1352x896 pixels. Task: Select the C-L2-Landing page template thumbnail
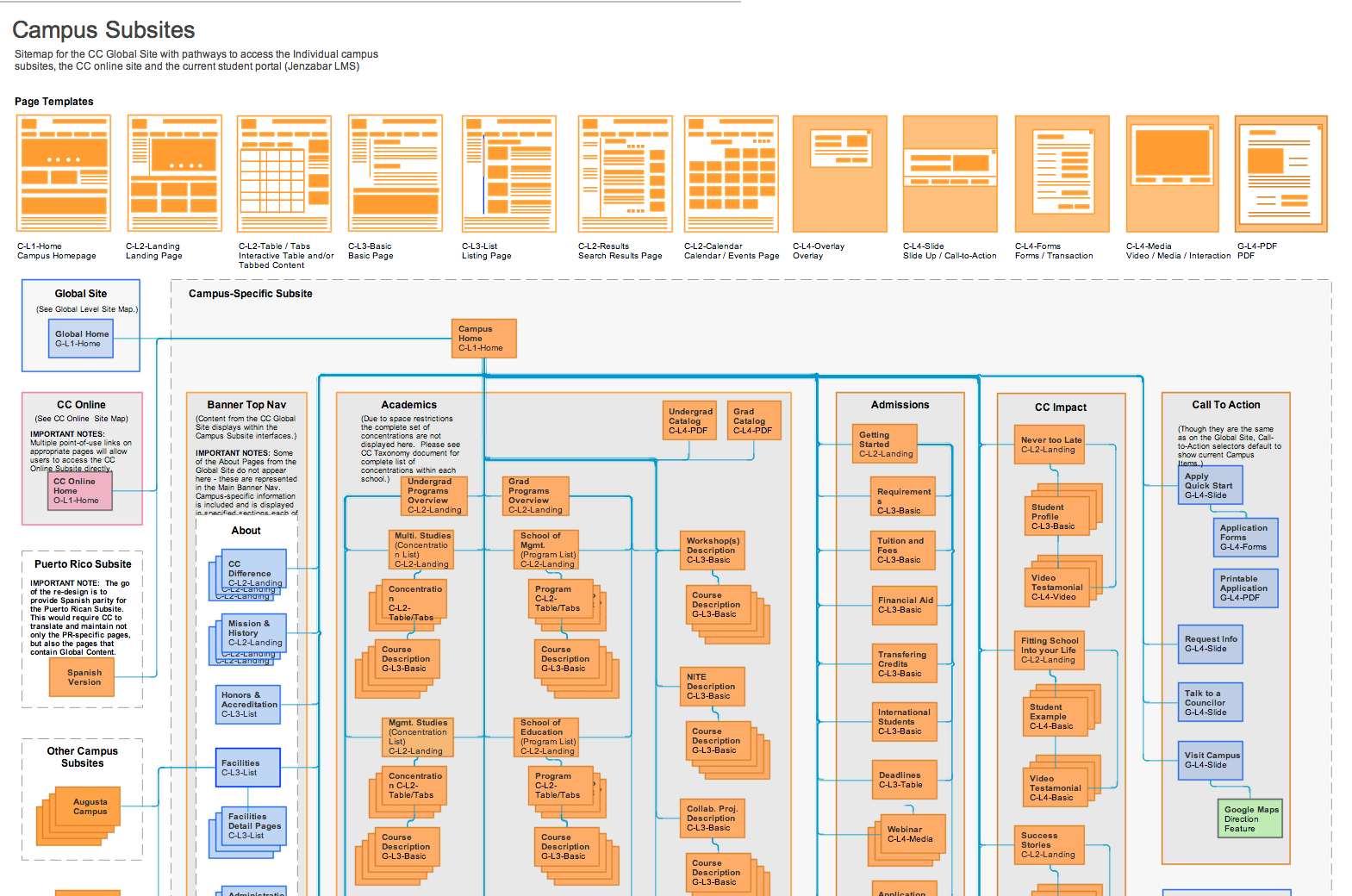[175, 174]
